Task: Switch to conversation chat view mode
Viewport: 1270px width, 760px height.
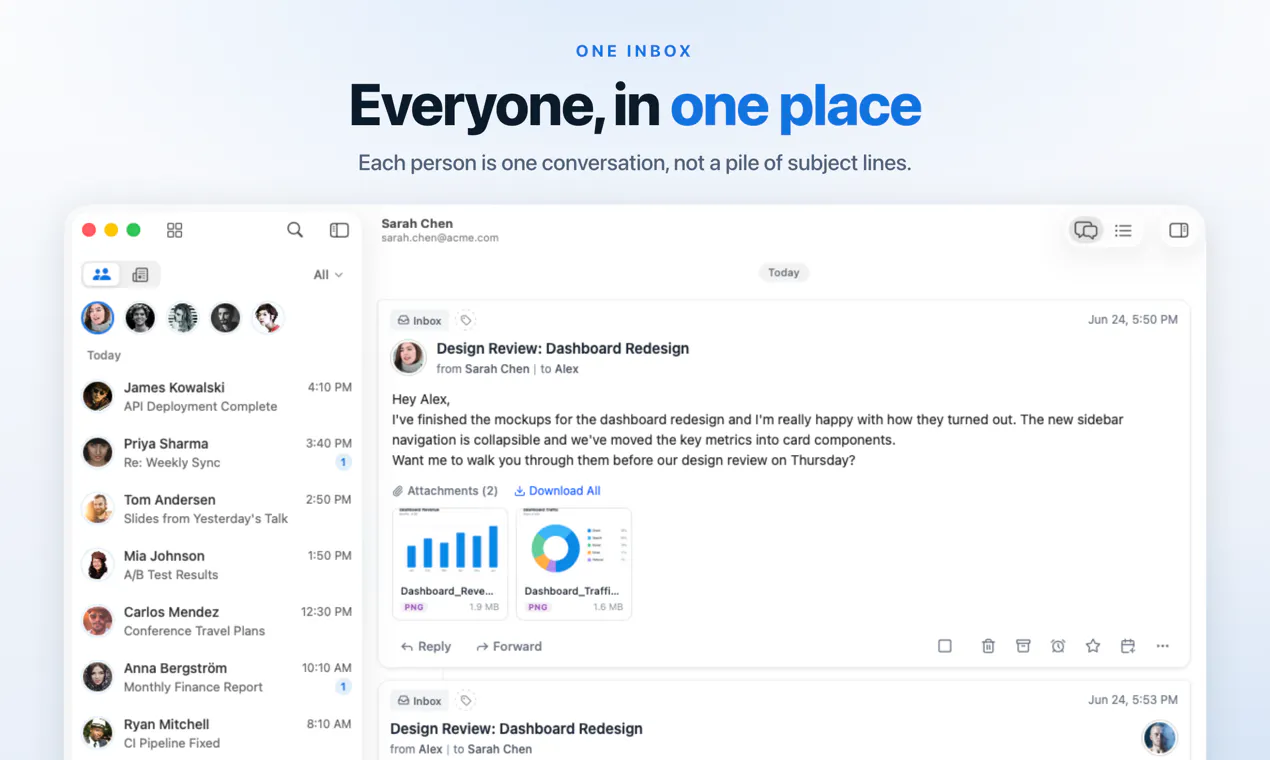Action: 1086,231
